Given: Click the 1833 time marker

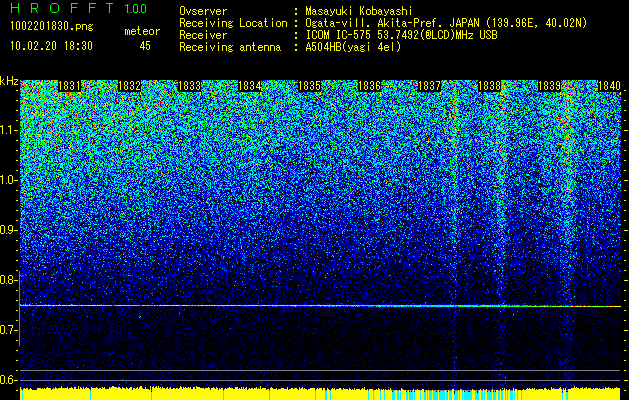Looking at the screenshot, I should coord(189,86).
